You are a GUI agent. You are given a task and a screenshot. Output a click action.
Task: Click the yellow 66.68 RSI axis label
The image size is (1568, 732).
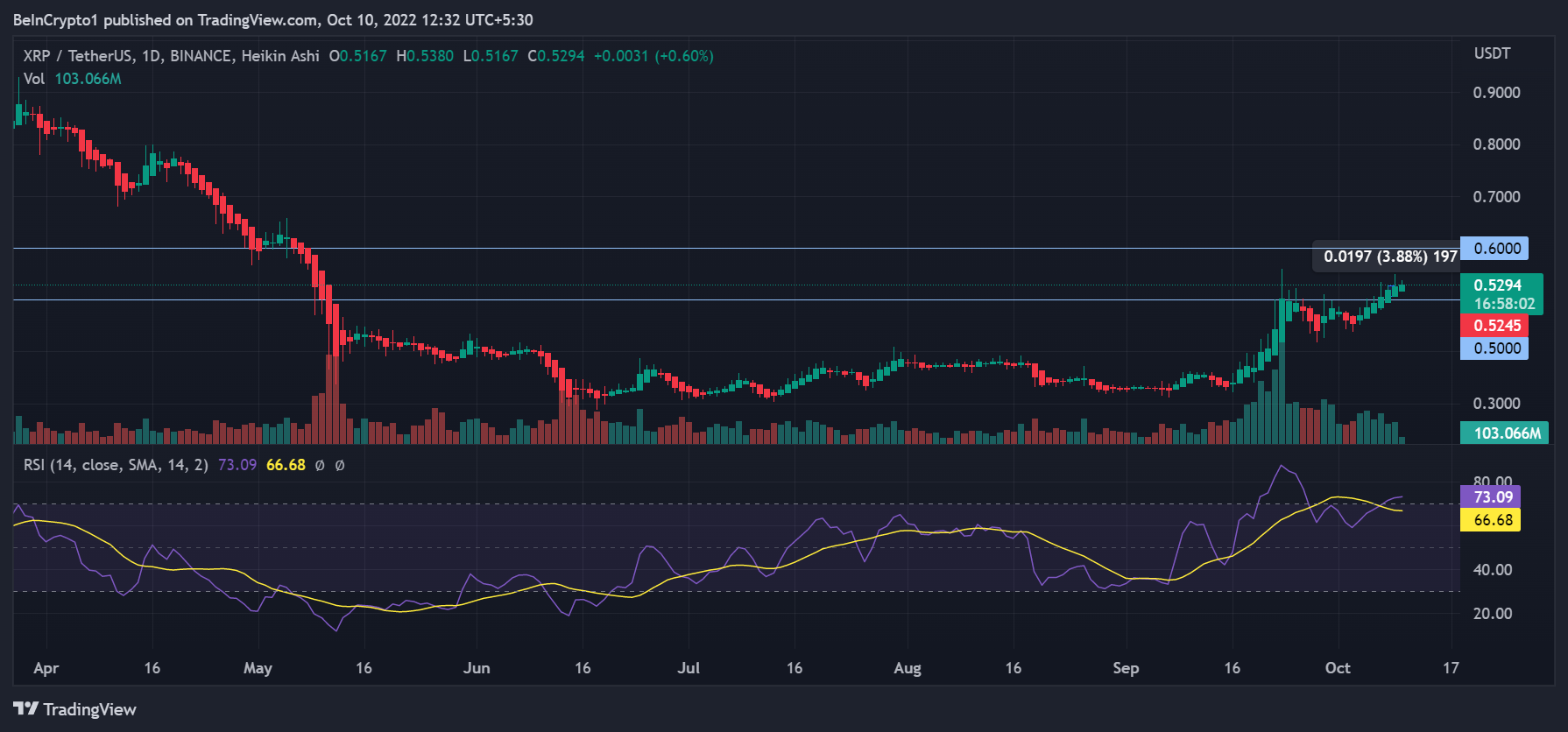[x=1492, y=520]
